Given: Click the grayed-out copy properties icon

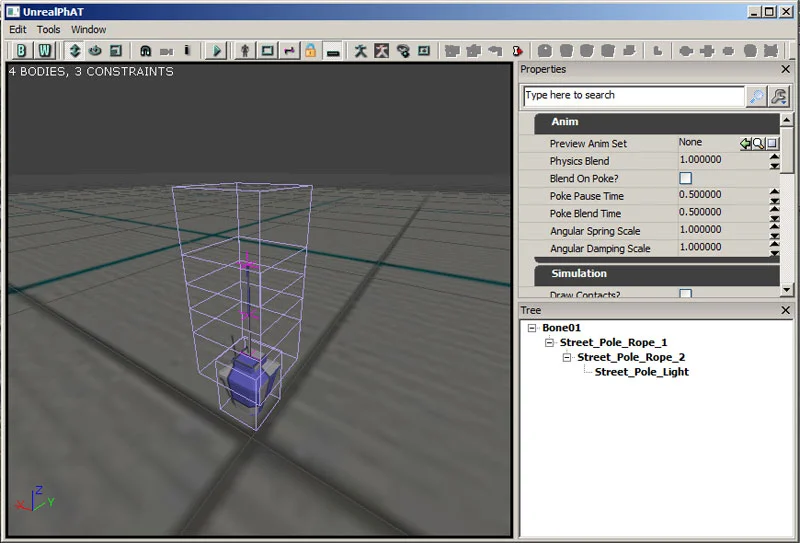Looking at the screenshot, I should tap(166, 51).
